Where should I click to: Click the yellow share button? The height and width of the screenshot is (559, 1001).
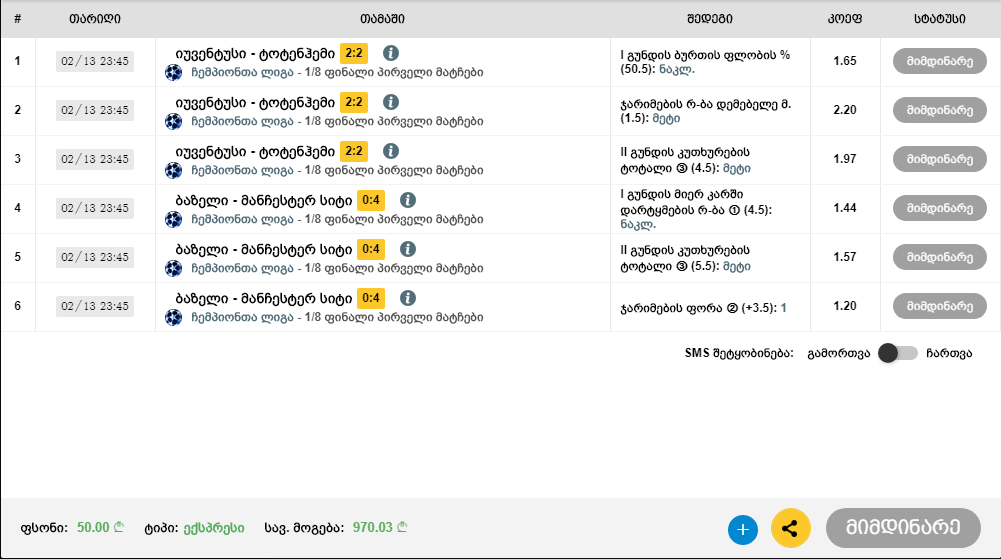click(x=790, y=528)
